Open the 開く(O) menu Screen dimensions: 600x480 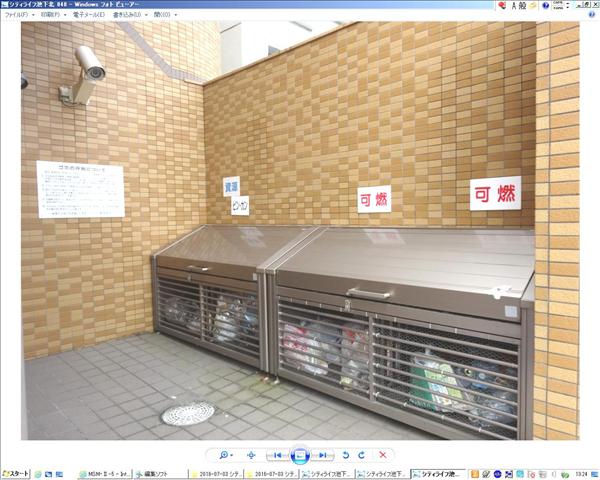point(162,15)
